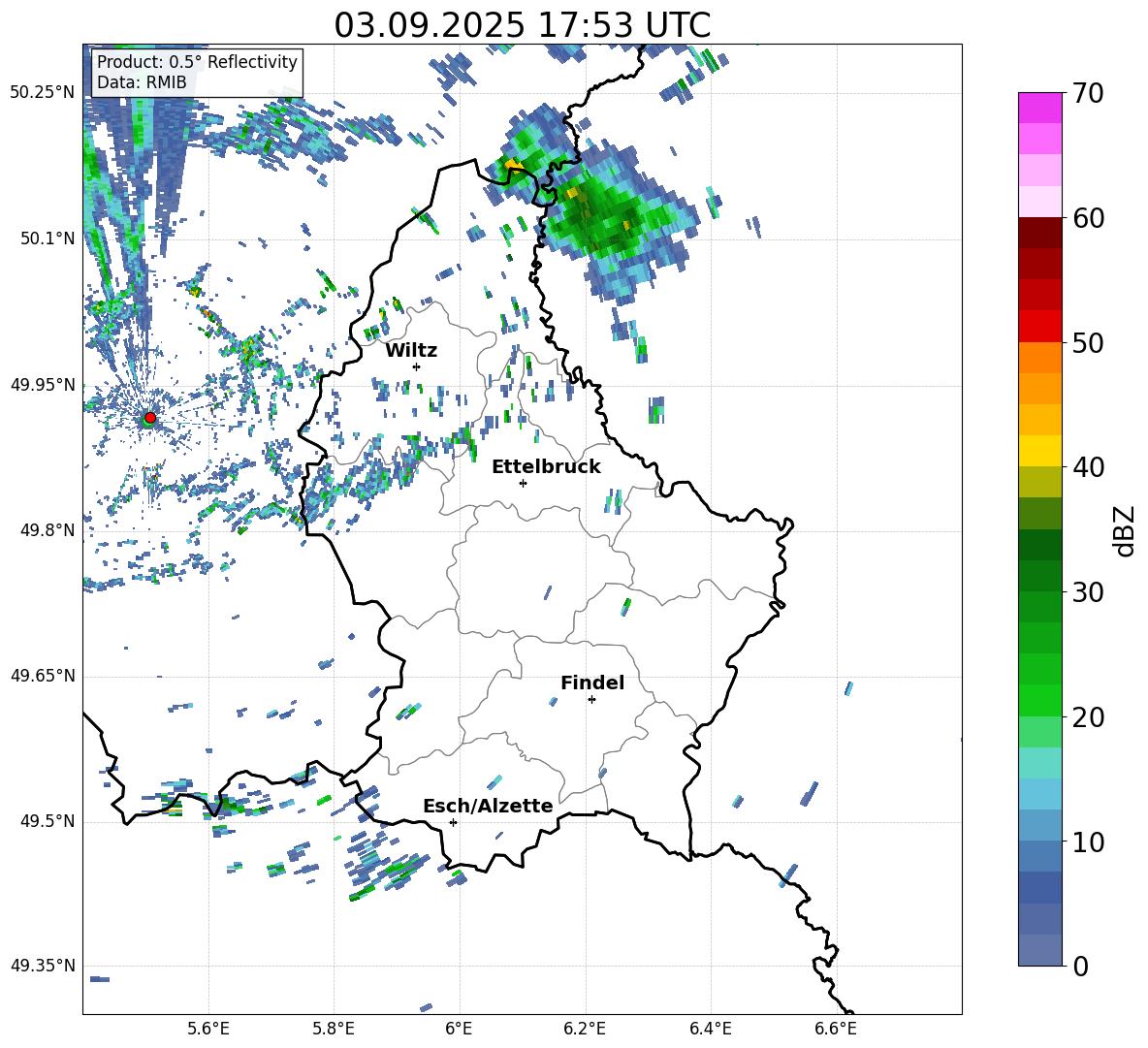
Task: Click the dark maroon colorbar segment below 60
Action: (x=1039, y=233)
